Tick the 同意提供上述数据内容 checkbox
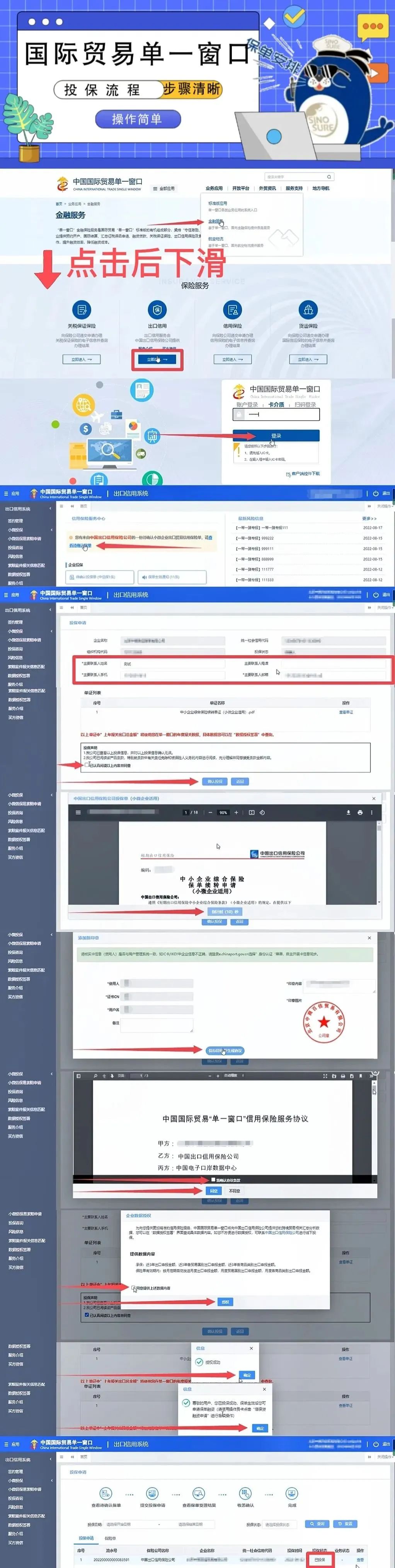 [x=133, y=1287]
